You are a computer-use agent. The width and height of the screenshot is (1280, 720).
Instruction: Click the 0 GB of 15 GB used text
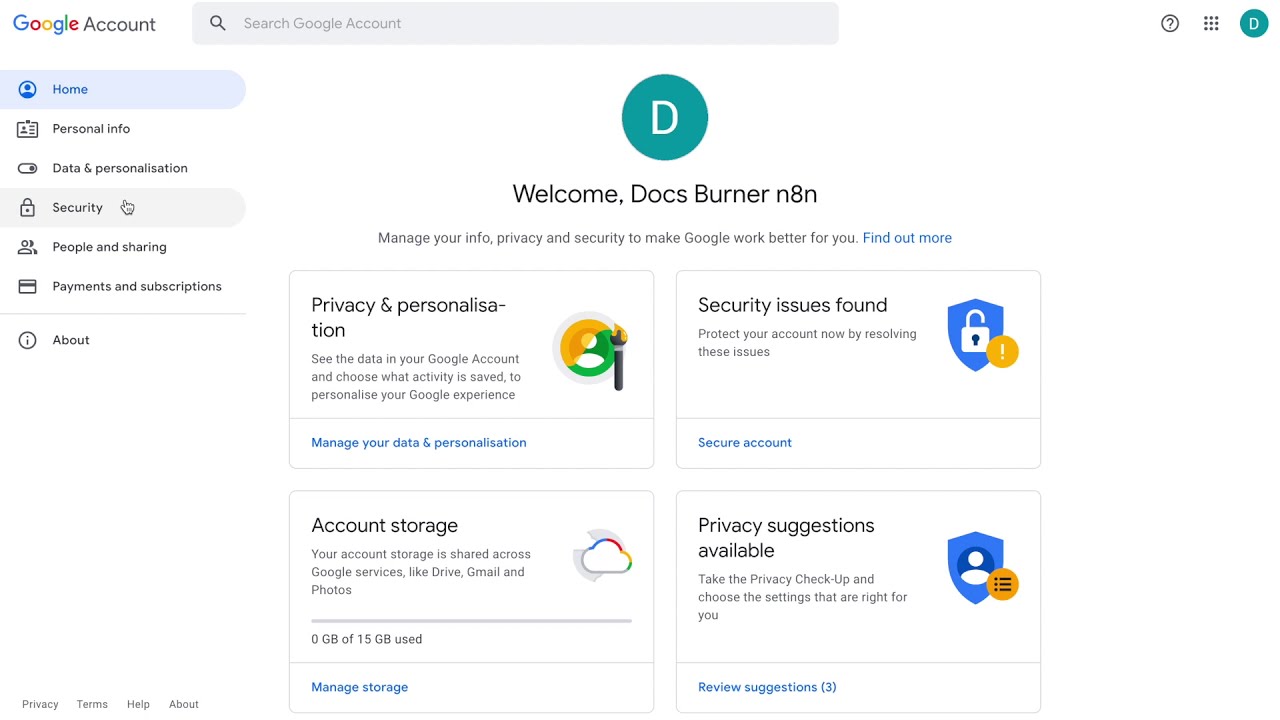366,639
